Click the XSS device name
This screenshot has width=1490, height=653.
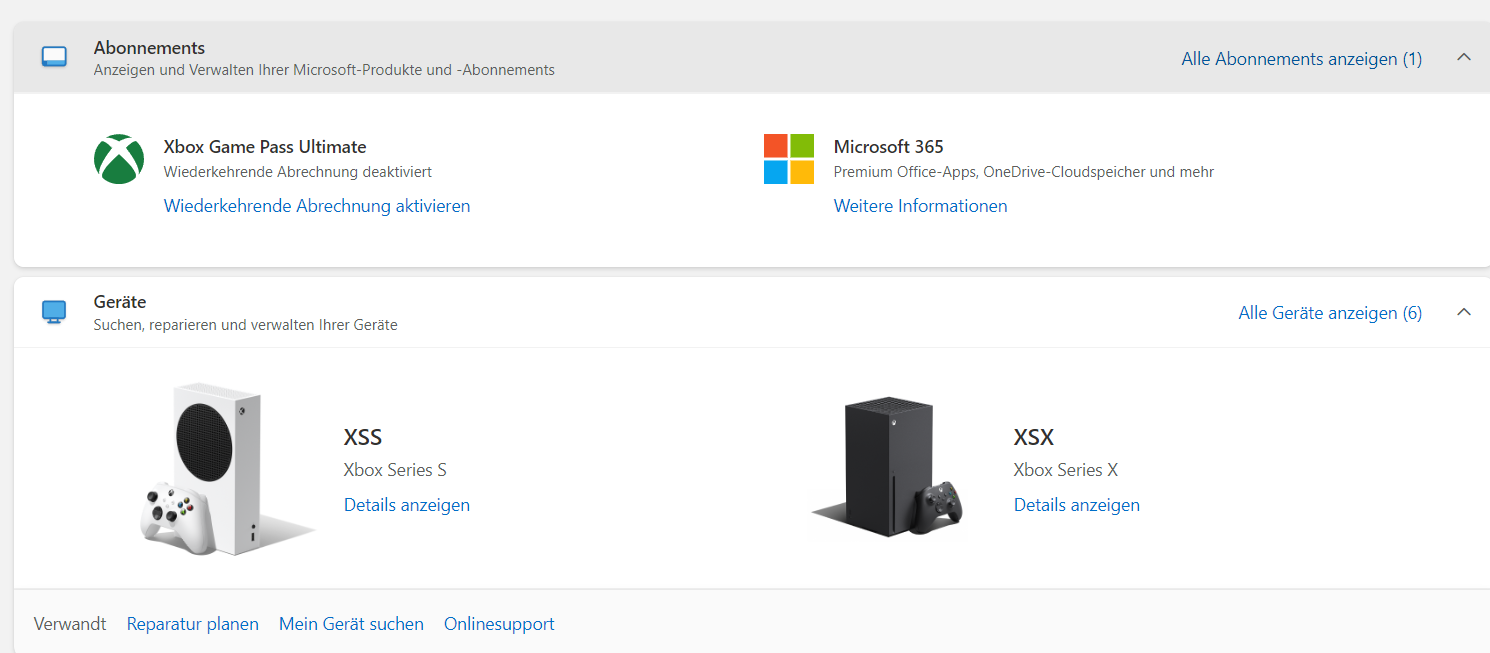(363, 437)
